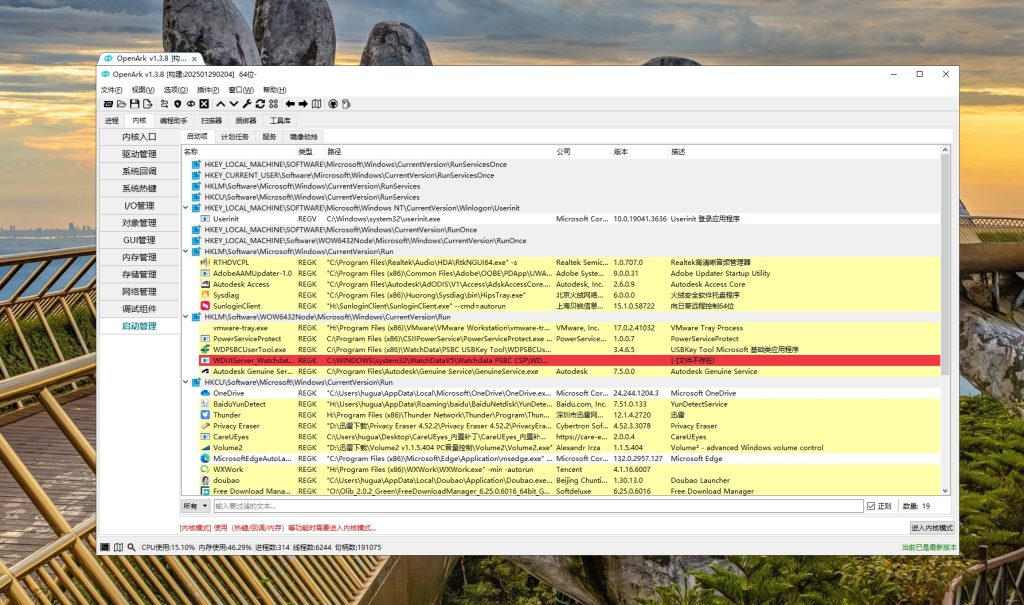This screenshot has width=1024, height=605.
Task: Open the 视图(V) menu
Action: pos(143,90)
